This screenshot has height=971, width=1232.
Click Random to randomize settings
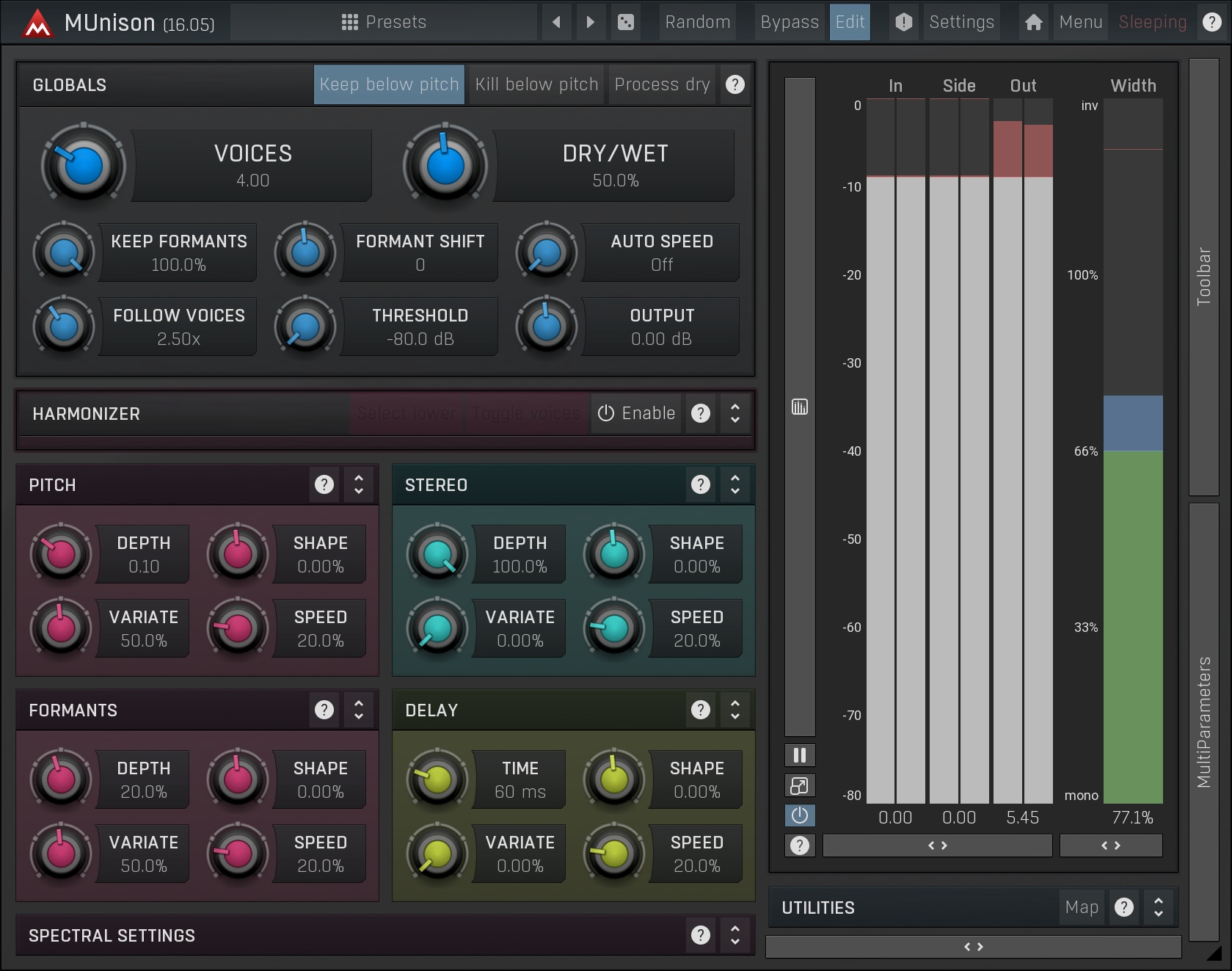coord(698,22)
